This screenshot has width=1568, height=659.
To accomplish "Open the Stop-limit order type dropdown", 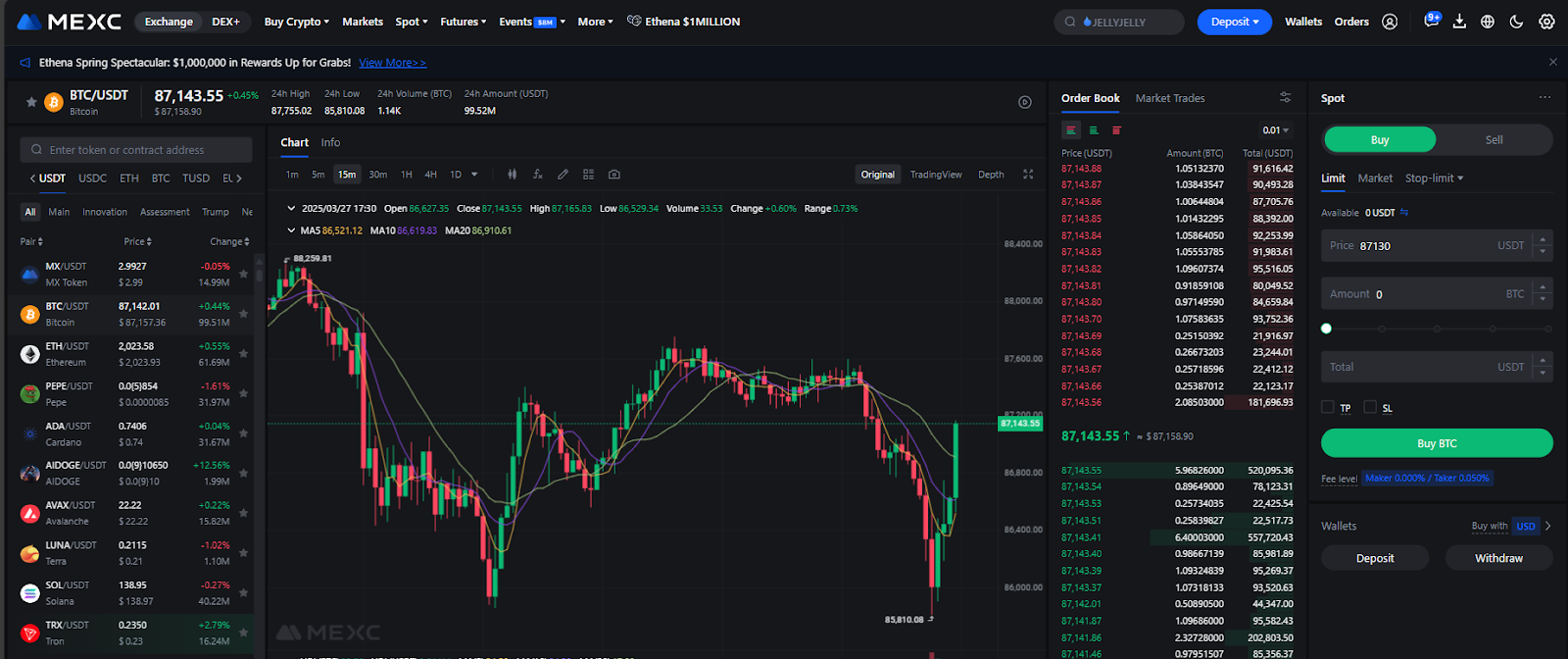I will tap(1434, 178).
